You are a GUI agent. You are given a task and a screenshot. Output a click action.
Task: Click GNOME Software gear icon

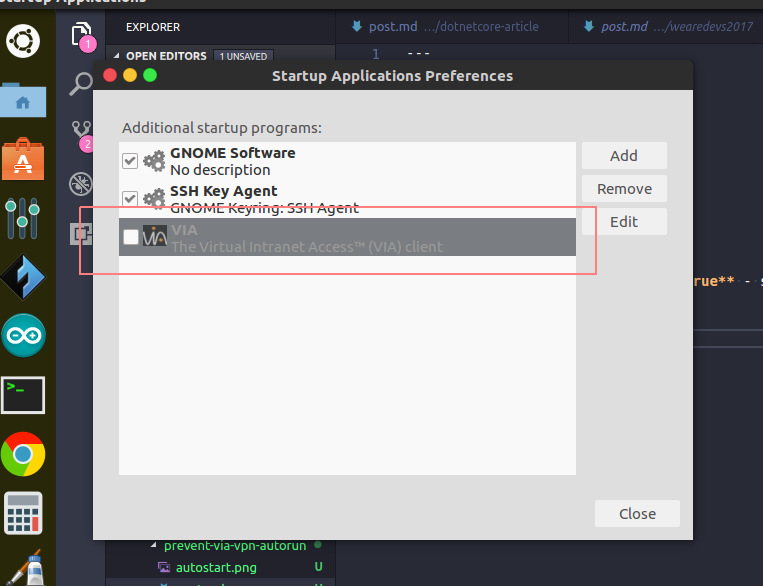[155, 161]
